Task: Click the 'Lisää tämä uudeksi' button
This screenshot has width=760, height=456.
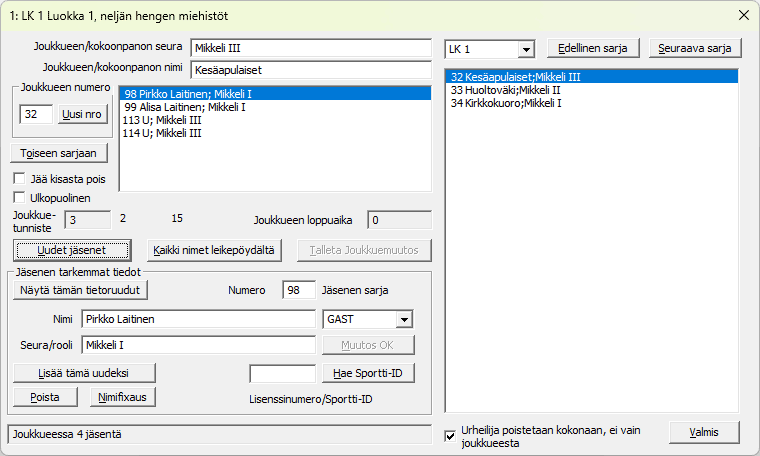Action: click(x=84, y=373)
